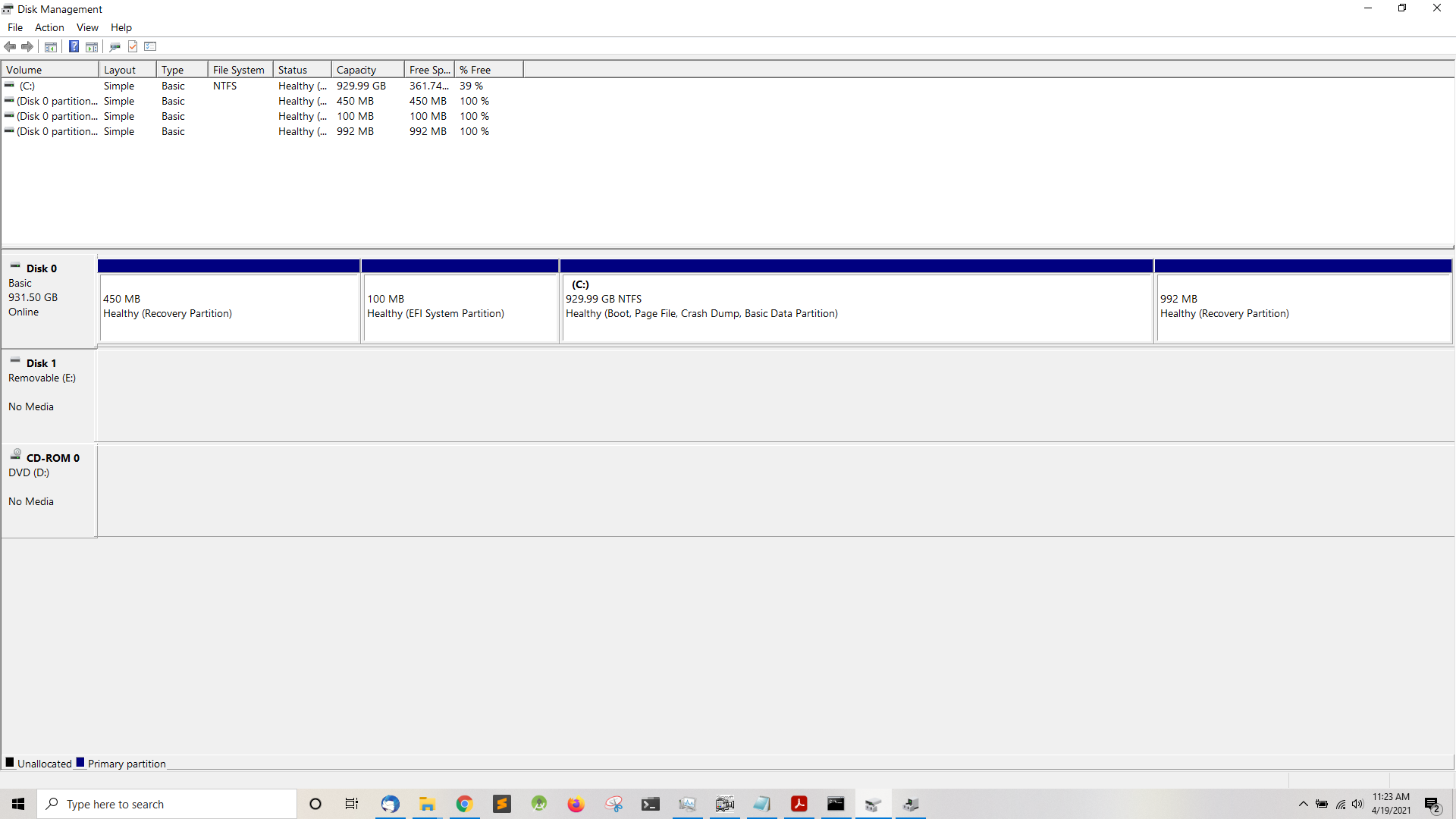Click Show/Hide Action Pane icon

tap(92, 47)
